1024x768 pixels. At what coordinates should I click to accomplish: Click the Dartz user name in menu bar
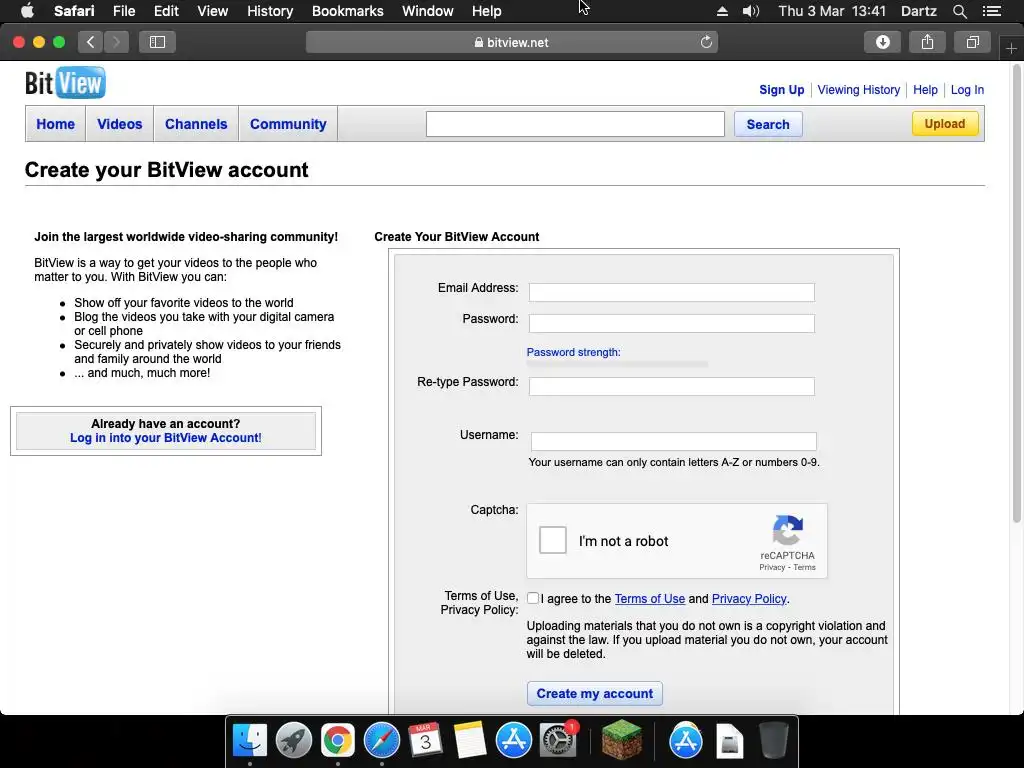pos(919,11)
